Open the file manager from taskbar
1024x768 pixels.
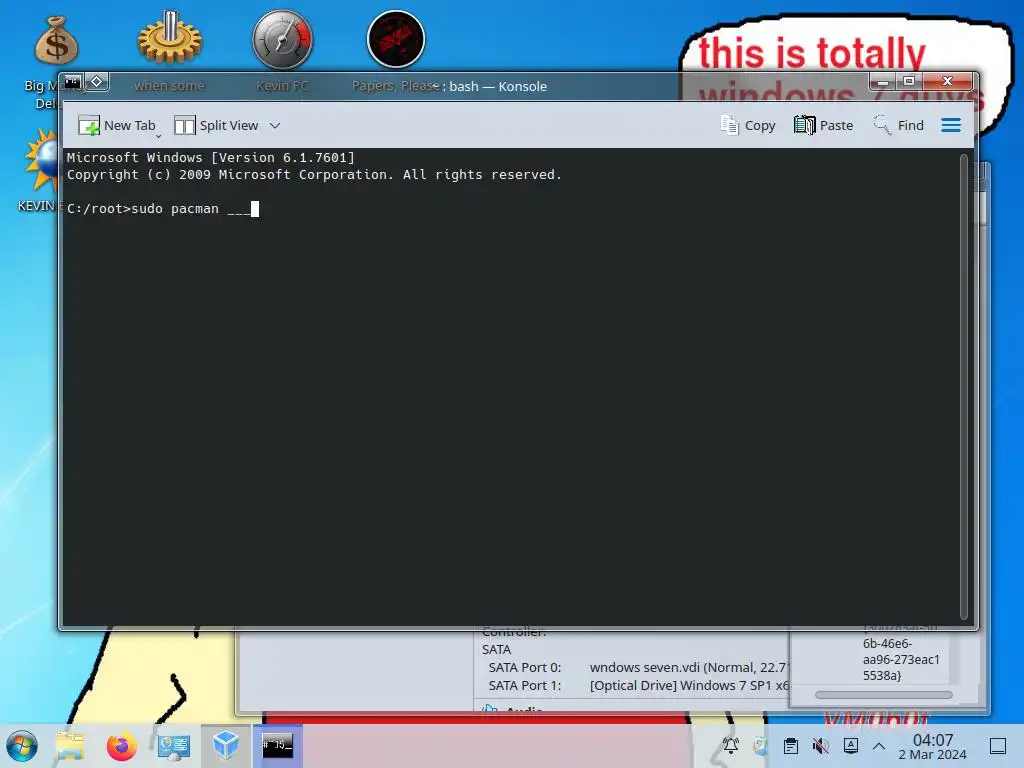(x=70, y=745)
